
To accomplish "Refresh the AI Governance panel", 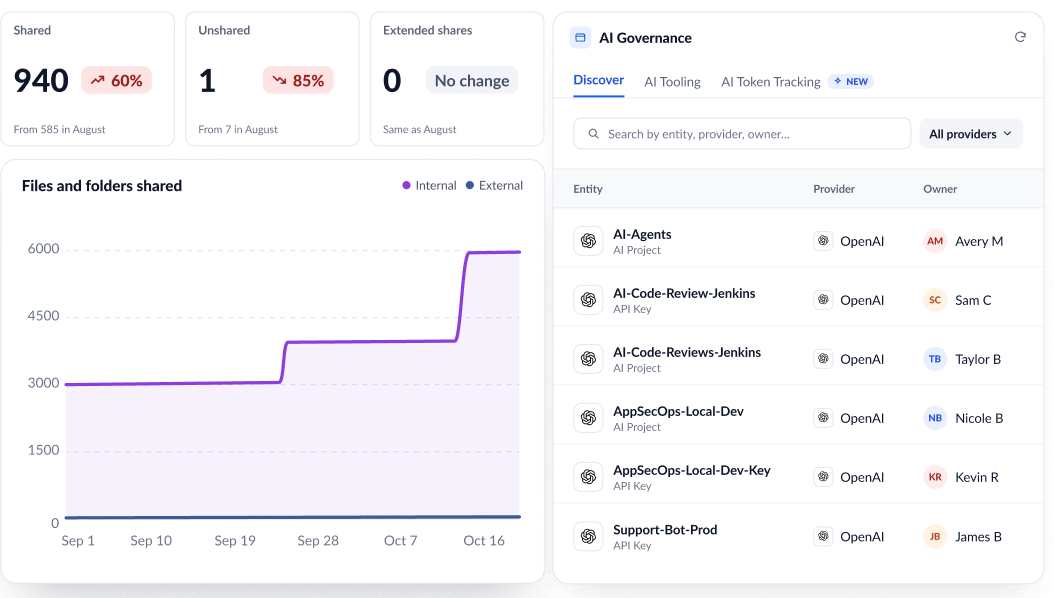I will point(1020,37).
